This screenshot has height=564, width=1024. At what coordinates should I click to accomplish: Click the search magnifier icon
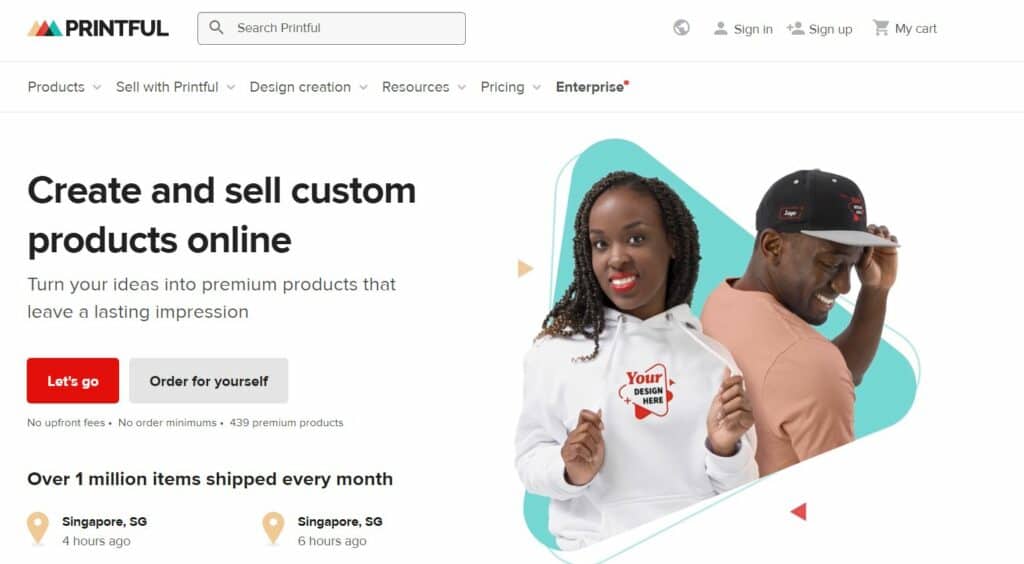click(216, 27)
